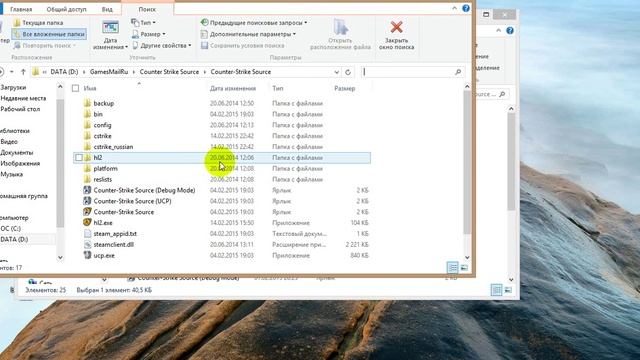This screenshot has height=360, width=640.
Task: Open the 'Тип' refine dropdown
Action: pyautogui.click(x=143, y=23)
